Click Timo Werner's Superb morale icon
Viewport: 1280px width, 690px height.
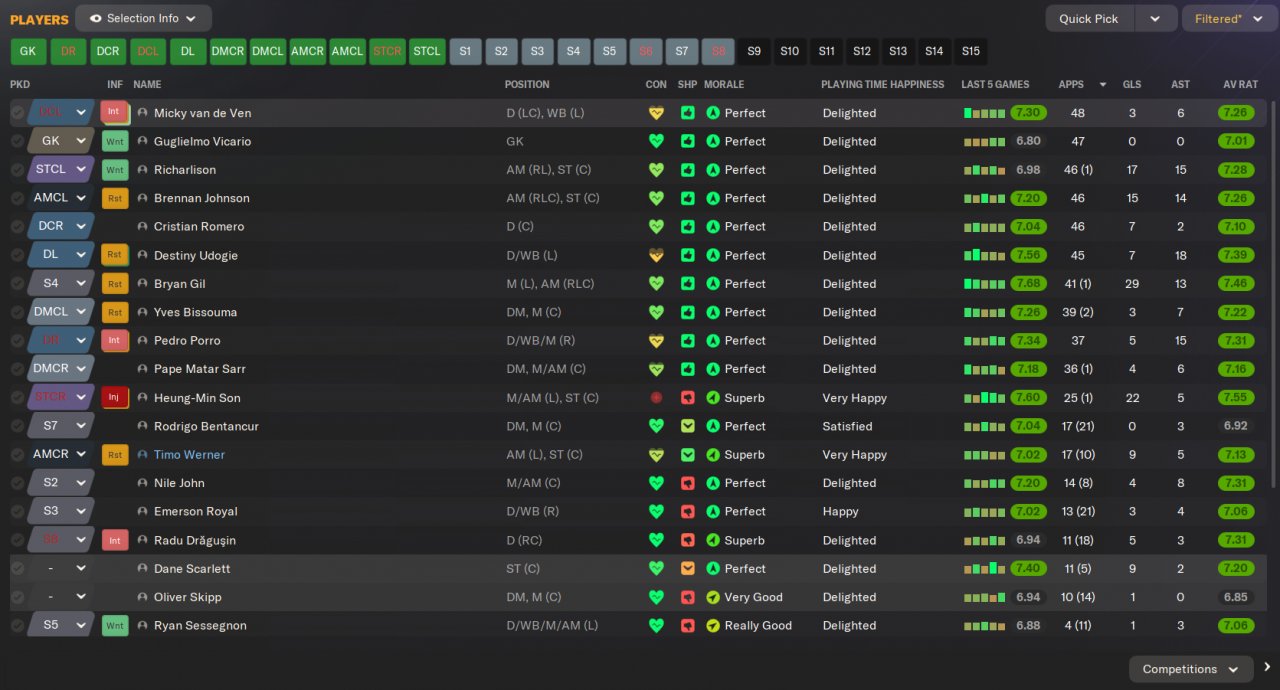[x=713, y=454]
